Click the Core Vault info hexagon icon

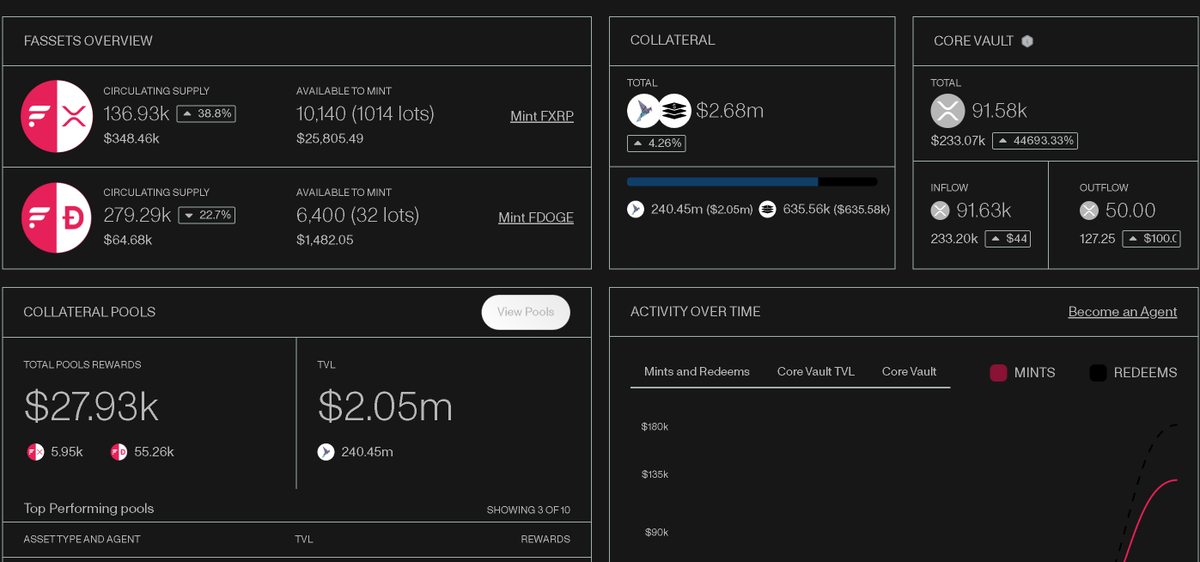1027,41
